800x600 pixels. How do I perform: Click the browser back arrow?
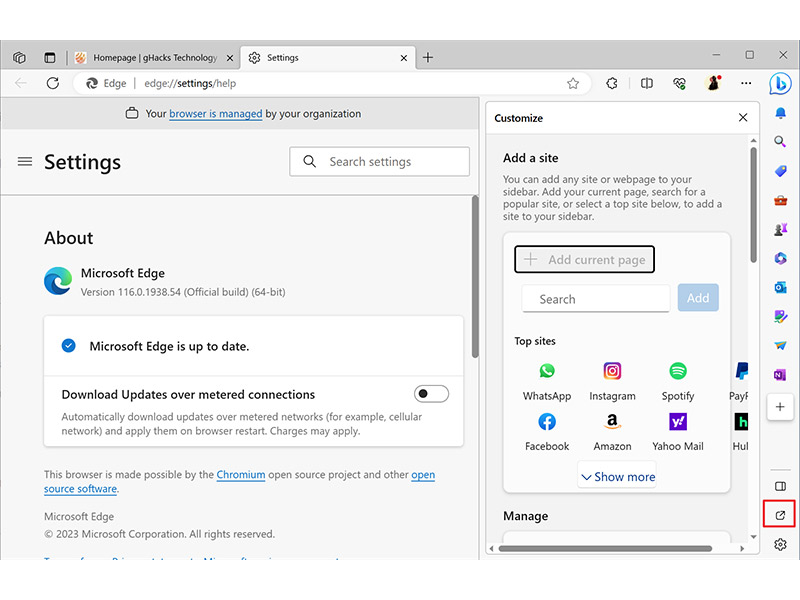[21, 83]
